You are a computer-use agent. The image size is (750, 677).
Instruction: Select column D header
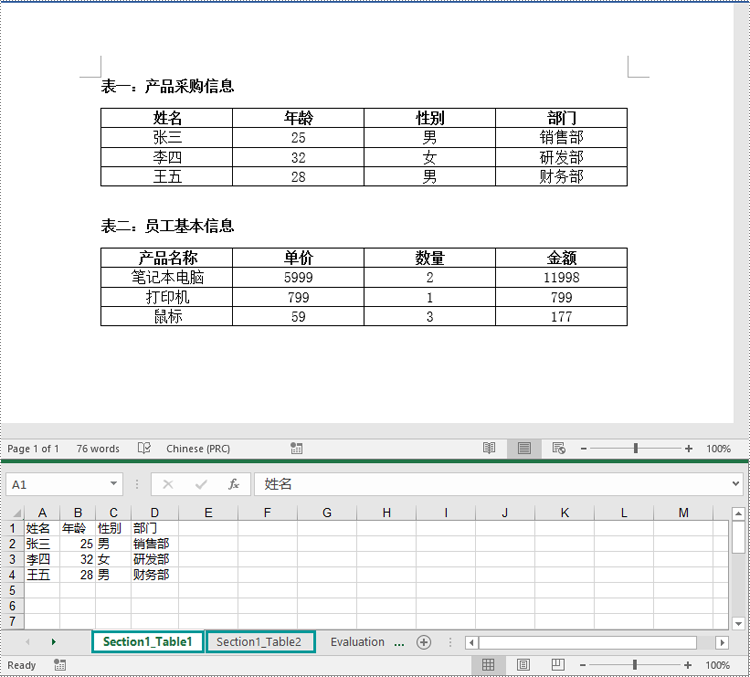(154, 513)
